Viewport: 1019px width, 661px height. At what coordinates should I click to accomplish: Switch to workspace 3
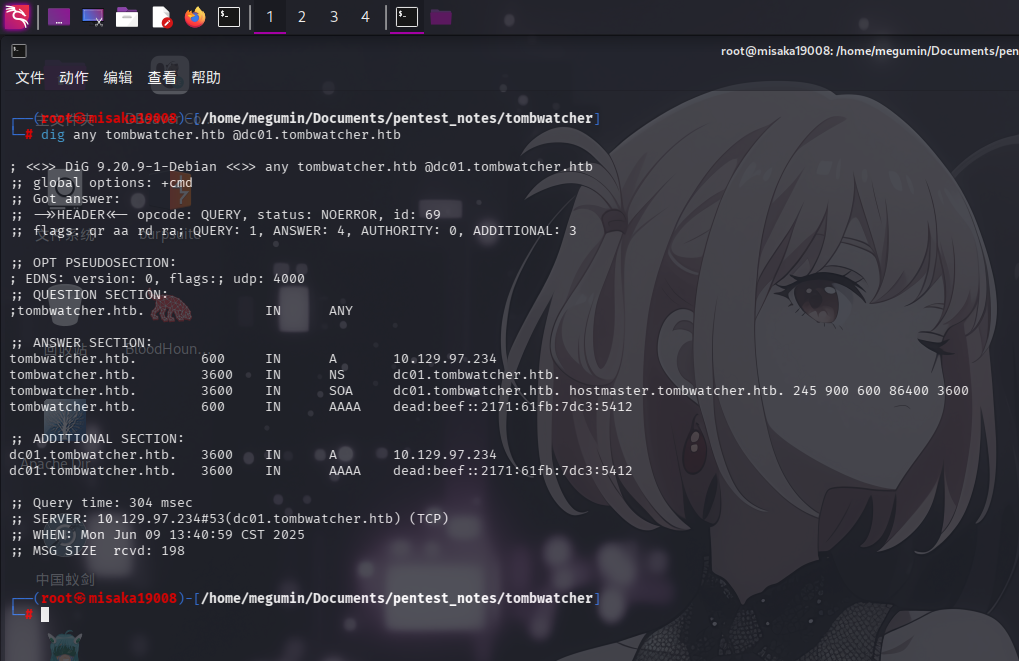pos(333,17)
